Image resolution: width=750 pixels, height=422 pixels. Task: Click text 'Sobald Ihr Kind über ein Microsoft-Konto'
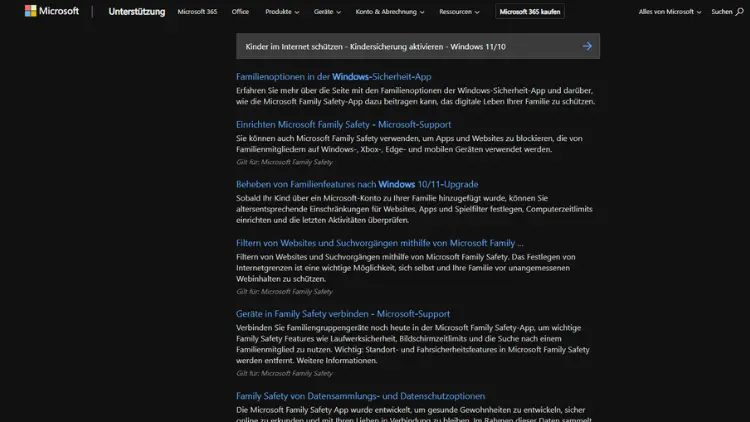click(x=310, y=198)
